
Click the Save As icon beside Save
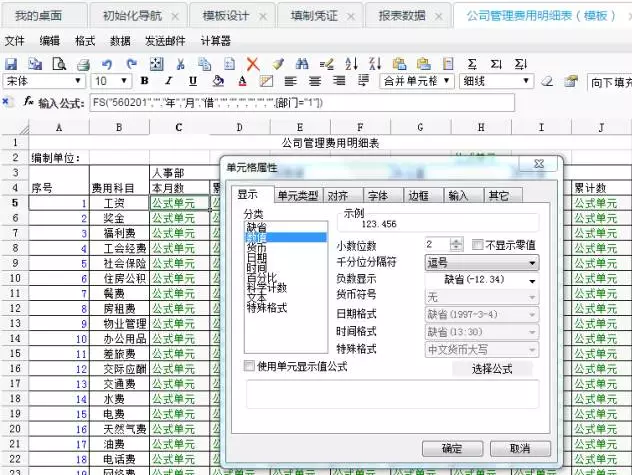pyautogui.click(x=35, y=64)
